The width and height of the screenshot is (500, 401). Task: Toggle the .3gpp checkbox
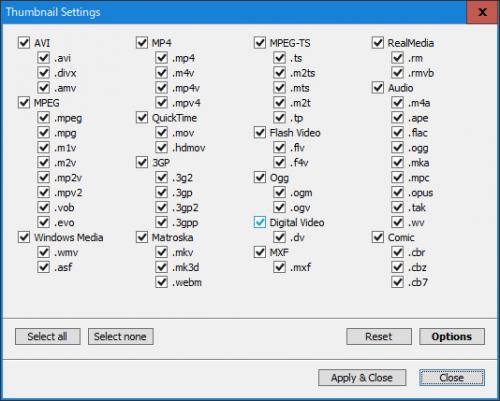click(162, 222)
